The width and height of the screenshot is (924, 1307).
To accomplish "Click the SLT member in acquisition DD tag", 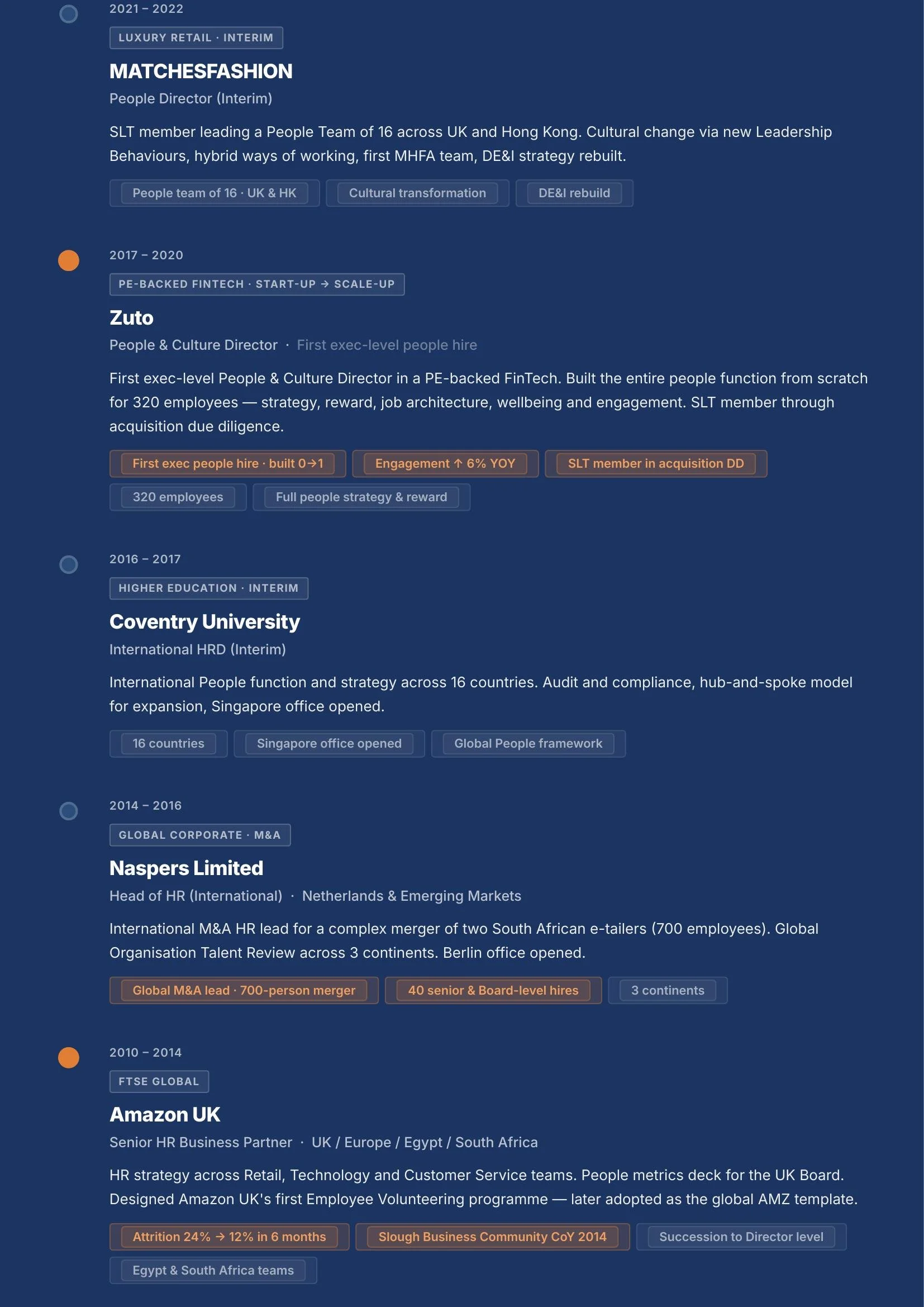I will [x=656, y=463].
